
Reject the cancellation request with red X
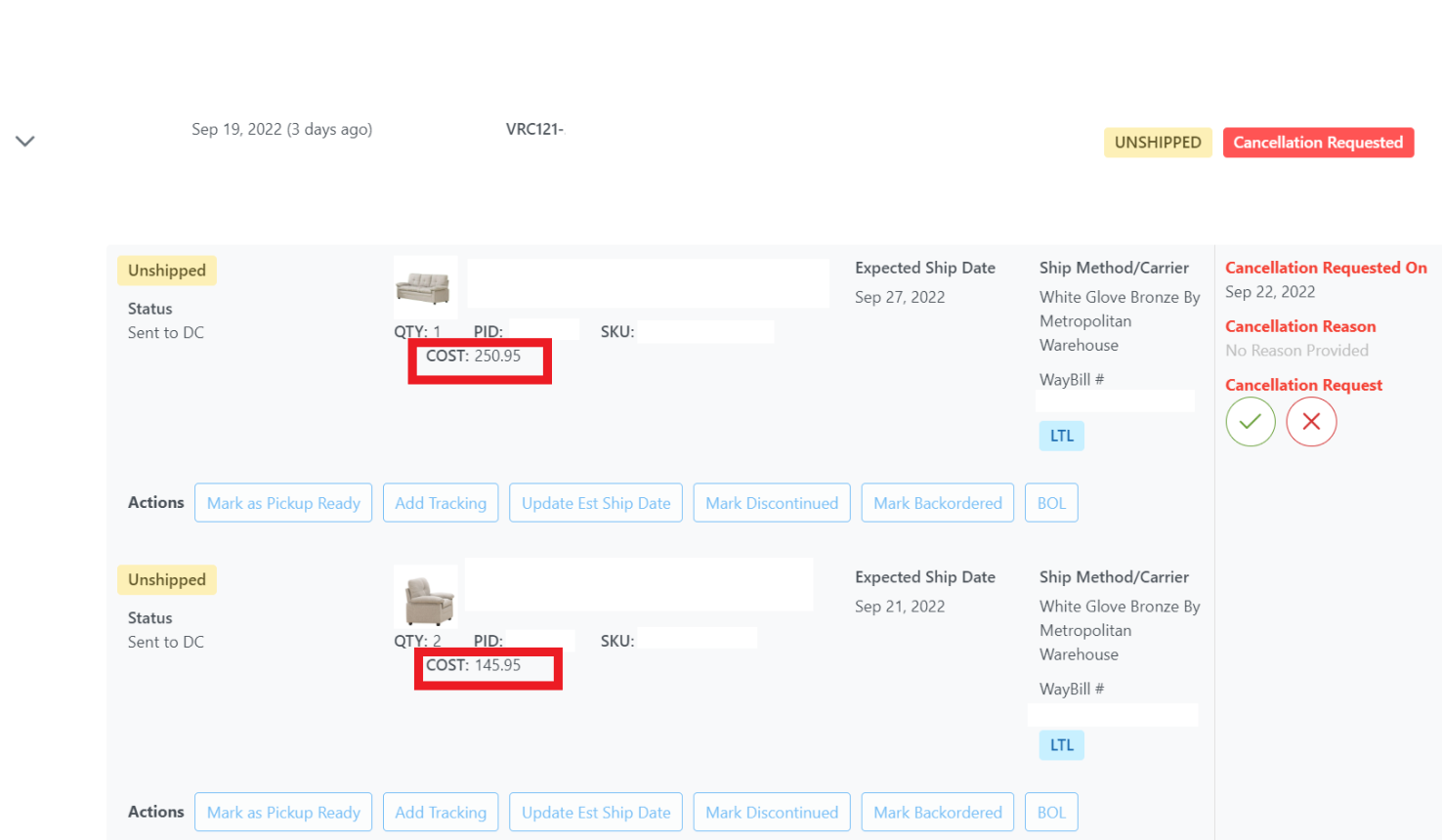coord(1311,422)
